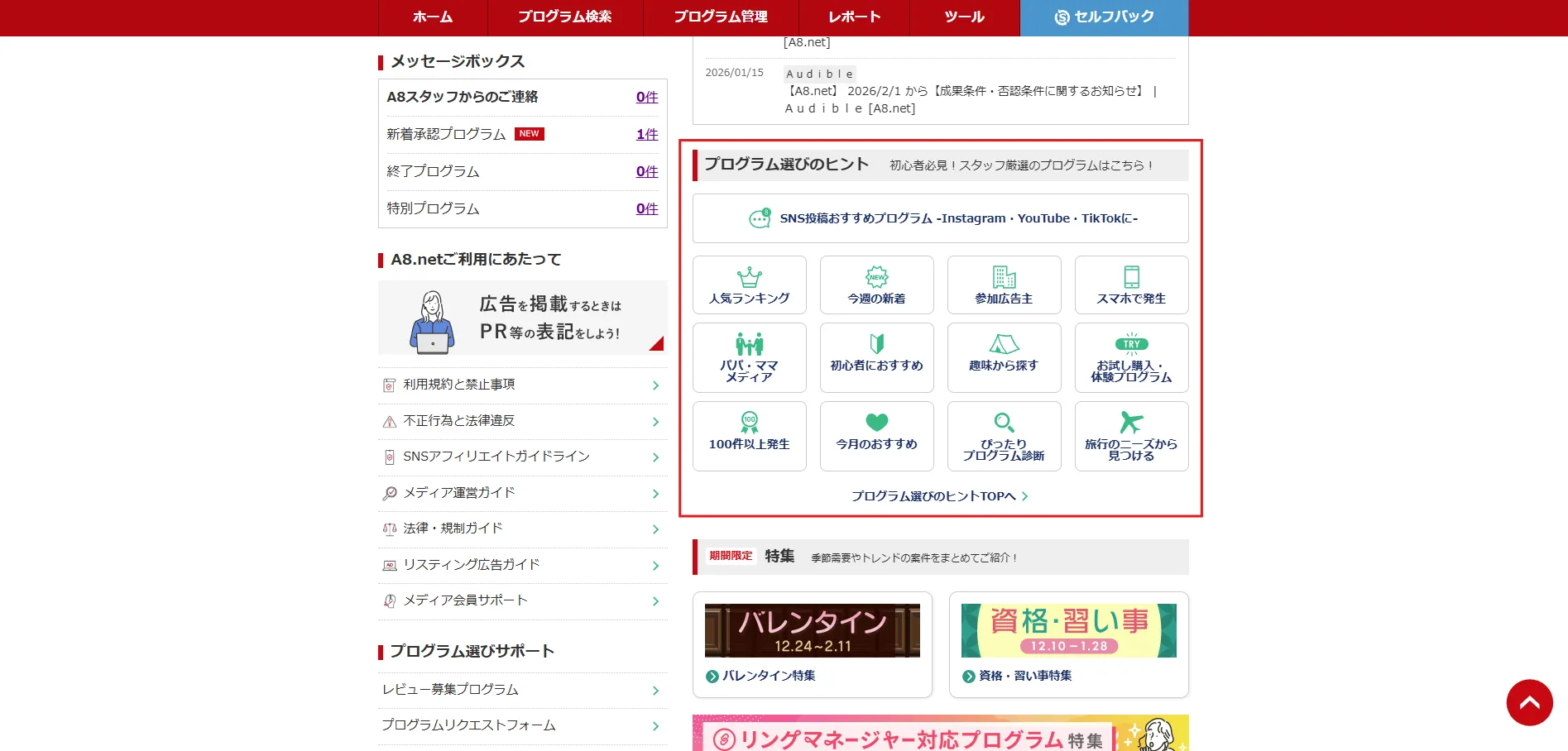Screen dimensions: 1568x751
Task: Click the バレンタイン特集 arrow bullet icon
Action: [712, 677]
